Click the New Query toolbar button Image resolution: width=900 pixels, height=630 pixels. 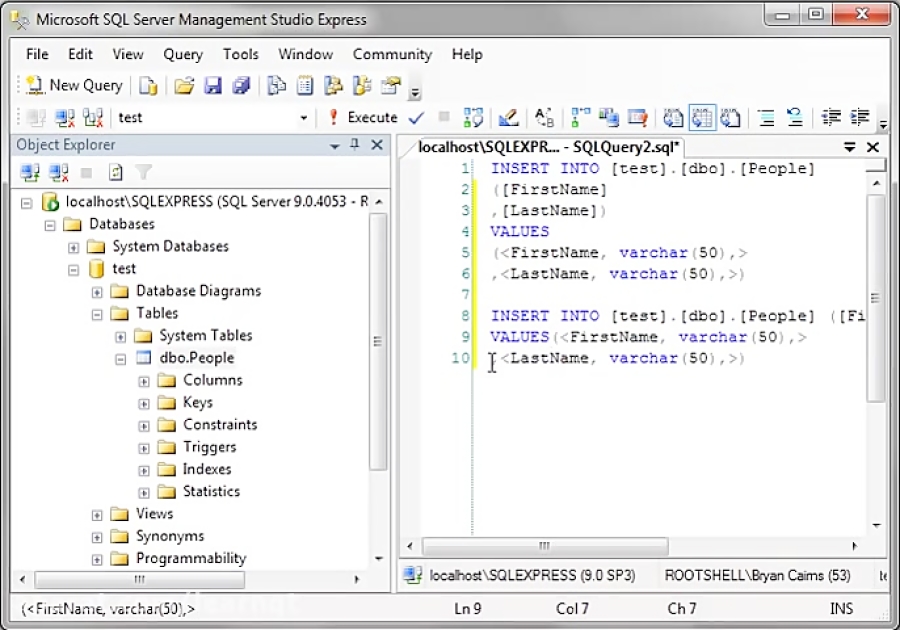point(73,85)
